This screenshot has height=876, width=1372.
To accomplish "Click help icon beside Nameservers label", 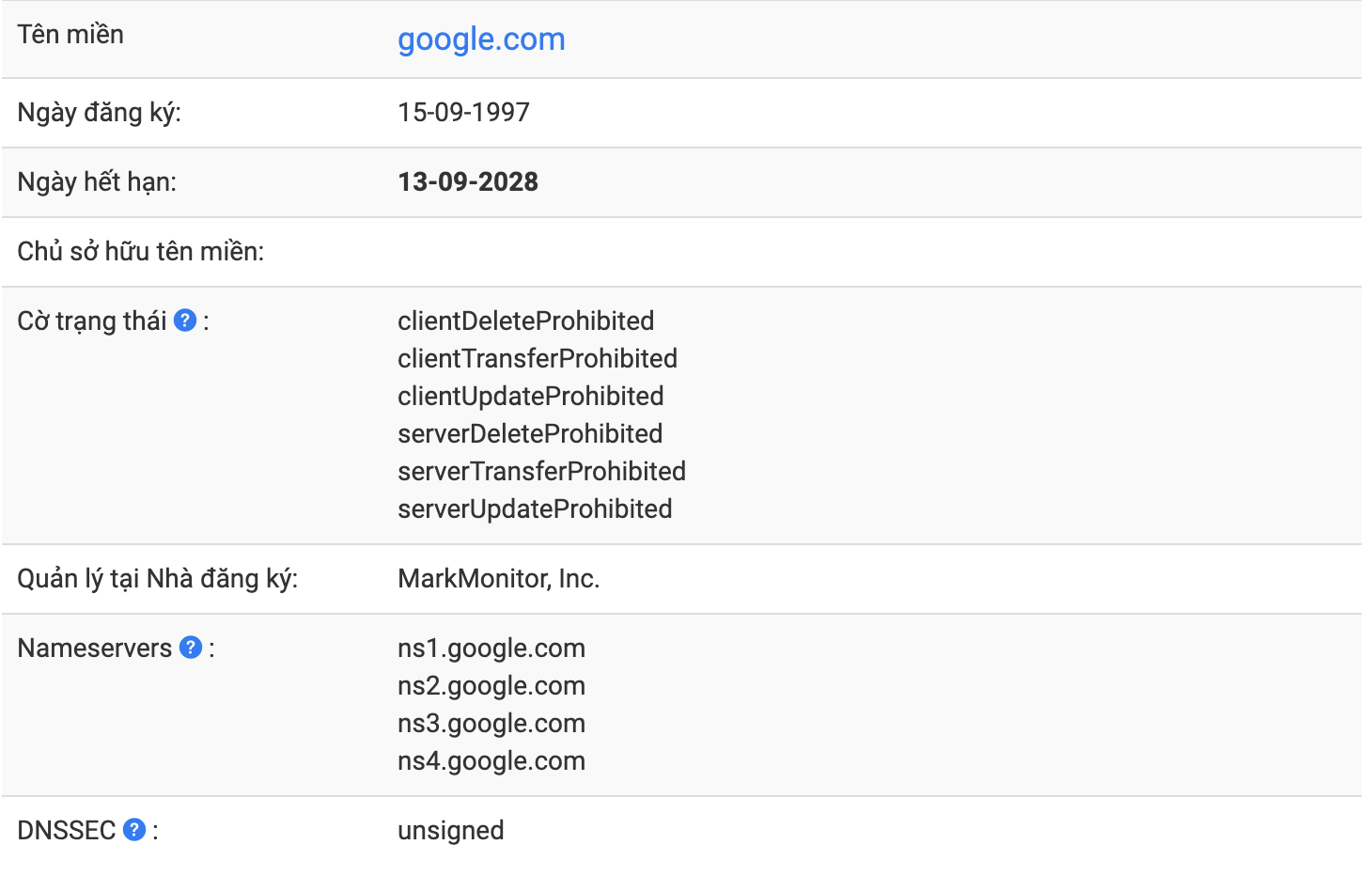I will coord(191,648).
